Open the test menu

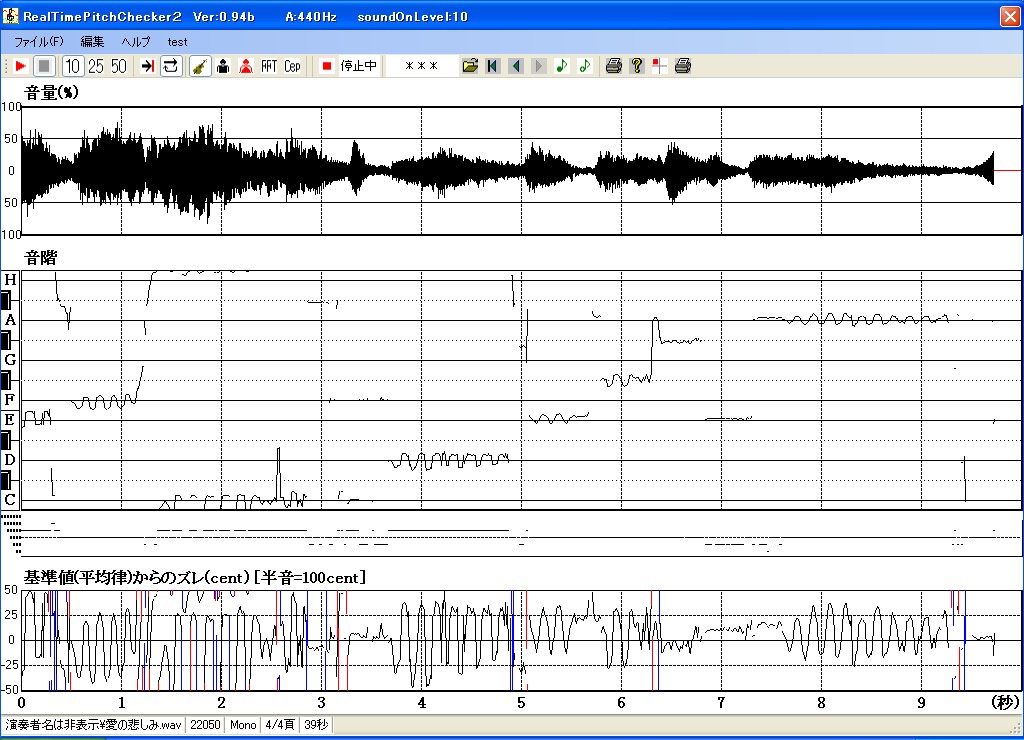(x=177, y=42)
